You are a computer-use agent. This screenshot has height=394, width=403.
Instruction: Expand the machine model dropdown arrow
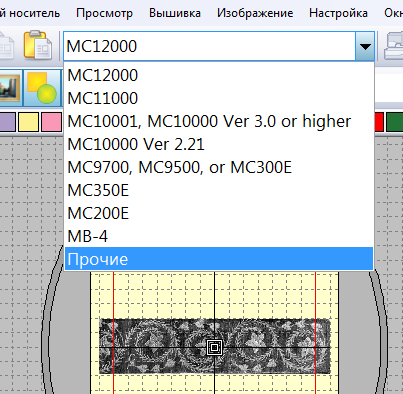tap(365, 46)
